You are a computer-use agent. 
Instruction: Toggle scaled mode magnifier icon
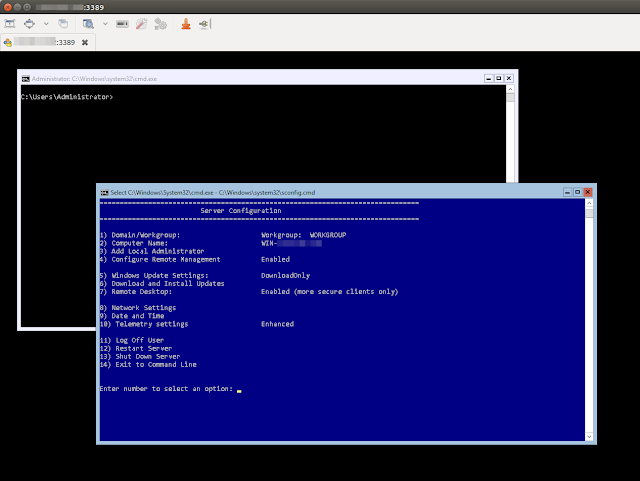(x=88, y=23)
